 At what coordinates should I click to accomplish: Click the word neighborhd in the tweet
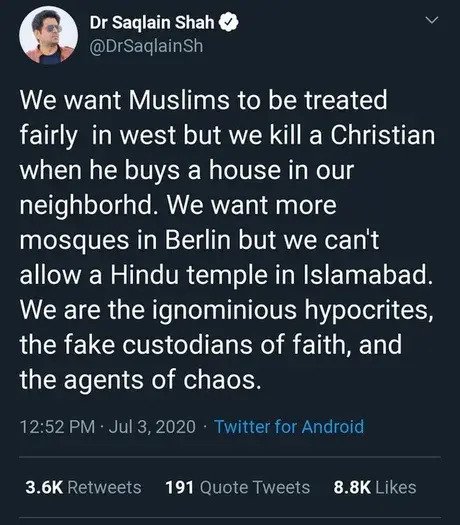click(86, 205)
